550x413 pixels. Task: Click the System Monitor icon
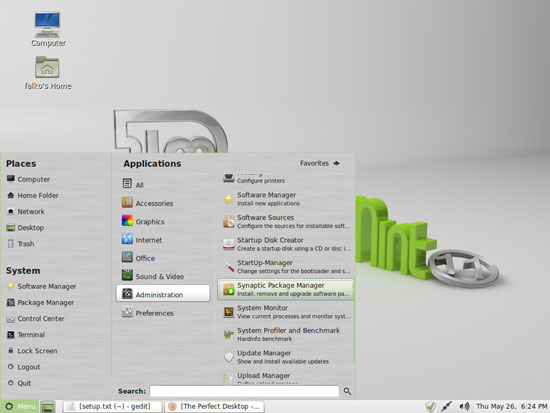229,312
